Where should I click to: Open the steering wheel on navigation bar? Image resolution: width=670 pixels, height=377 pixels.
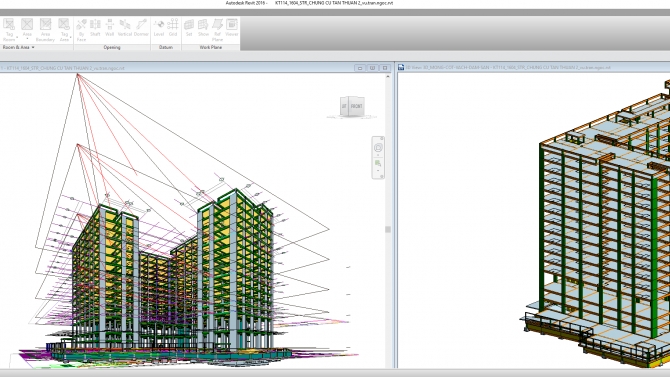378,148
